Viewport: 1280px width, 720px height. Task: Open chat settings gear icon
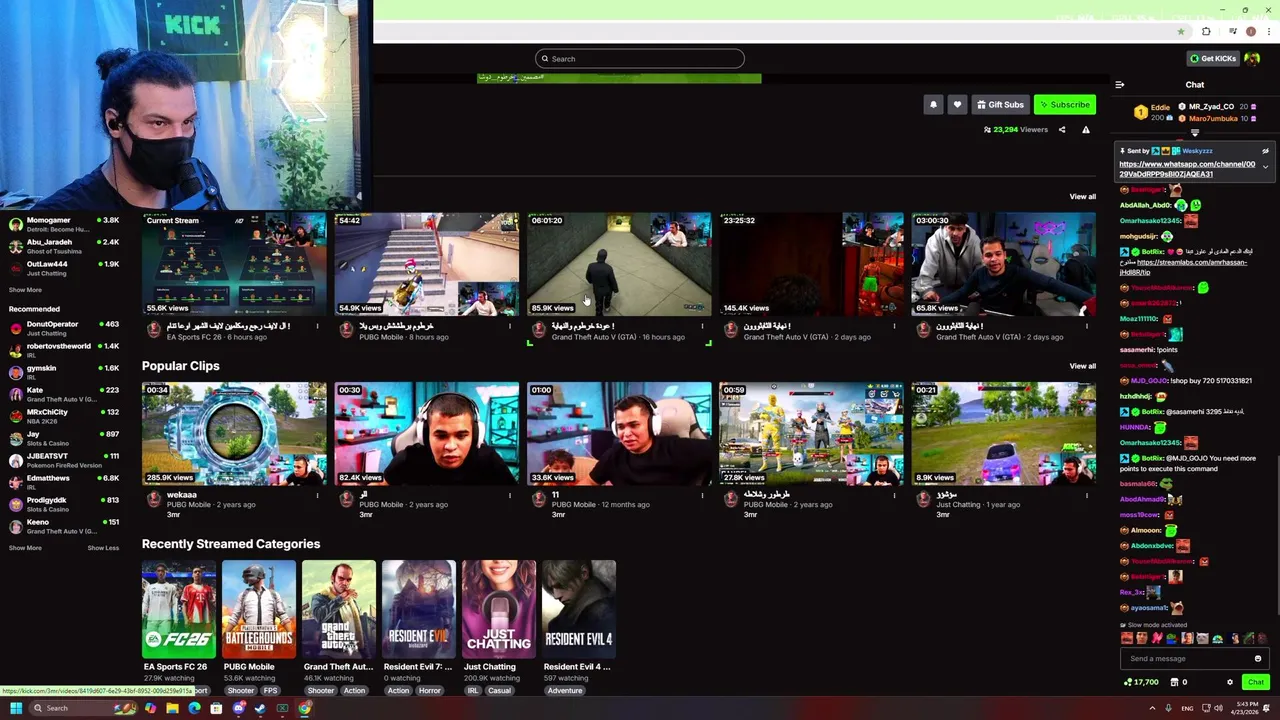coord(1230,682)
